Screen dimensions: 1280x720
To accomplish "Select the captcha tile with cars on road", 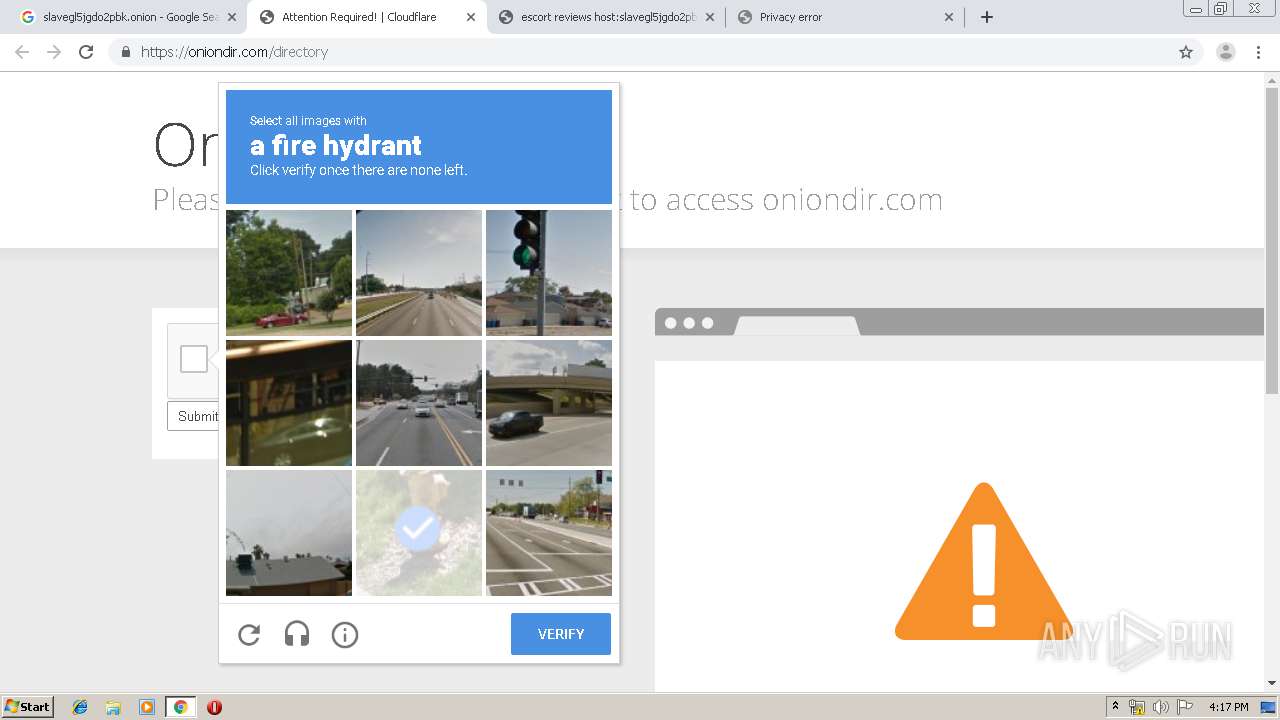I will (x=419, y=403).
